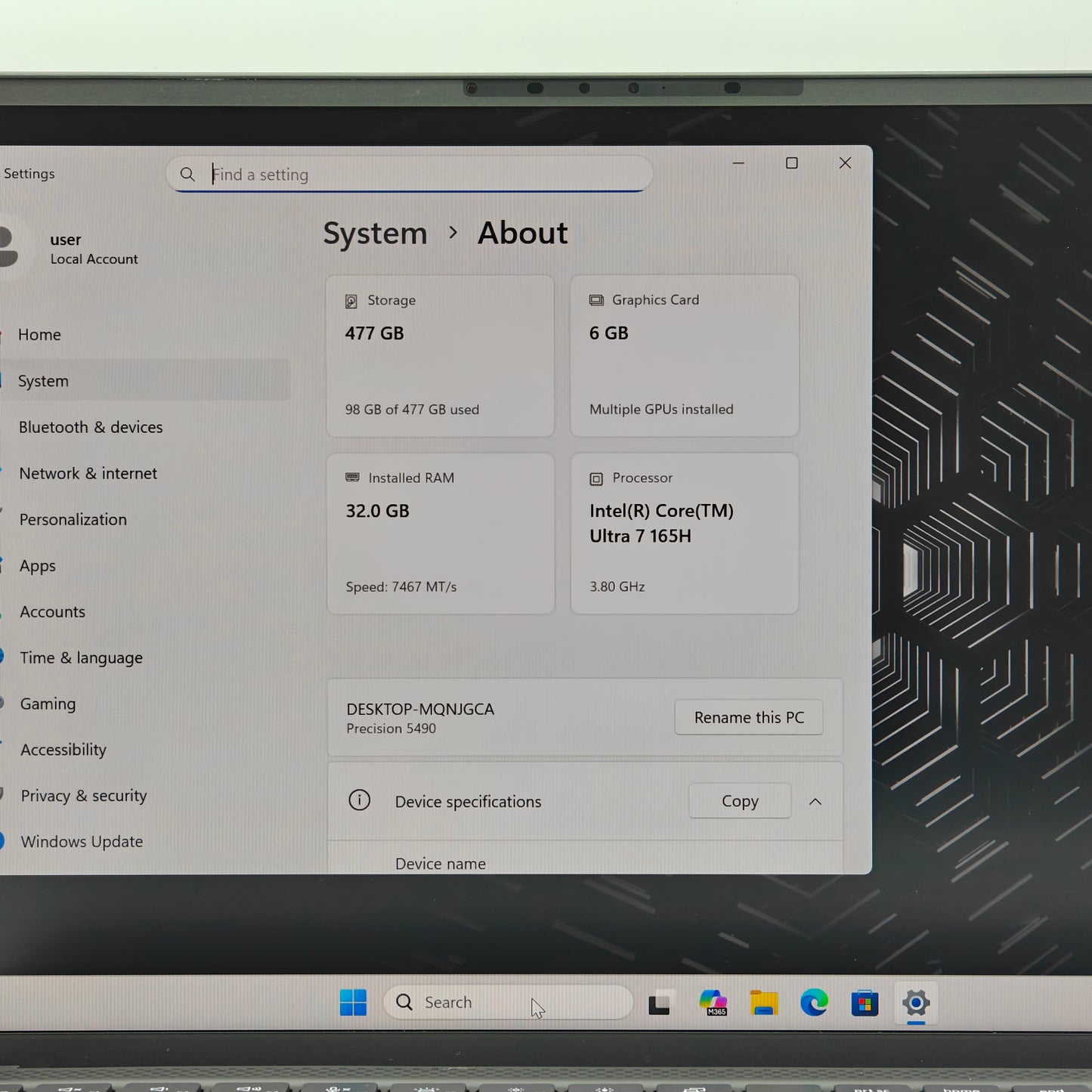The height and width of the screenshot is (1092, 1092).
Task: Select the Graphics Card panel icon
Action: coord(597,299)
